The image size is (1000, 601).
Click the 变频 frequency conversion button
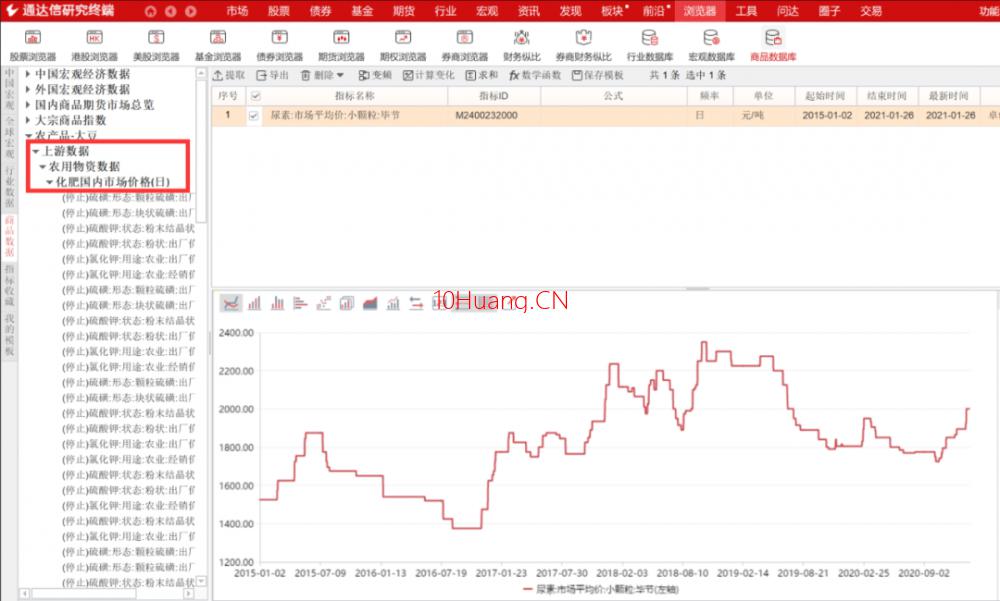coord(375,75)
